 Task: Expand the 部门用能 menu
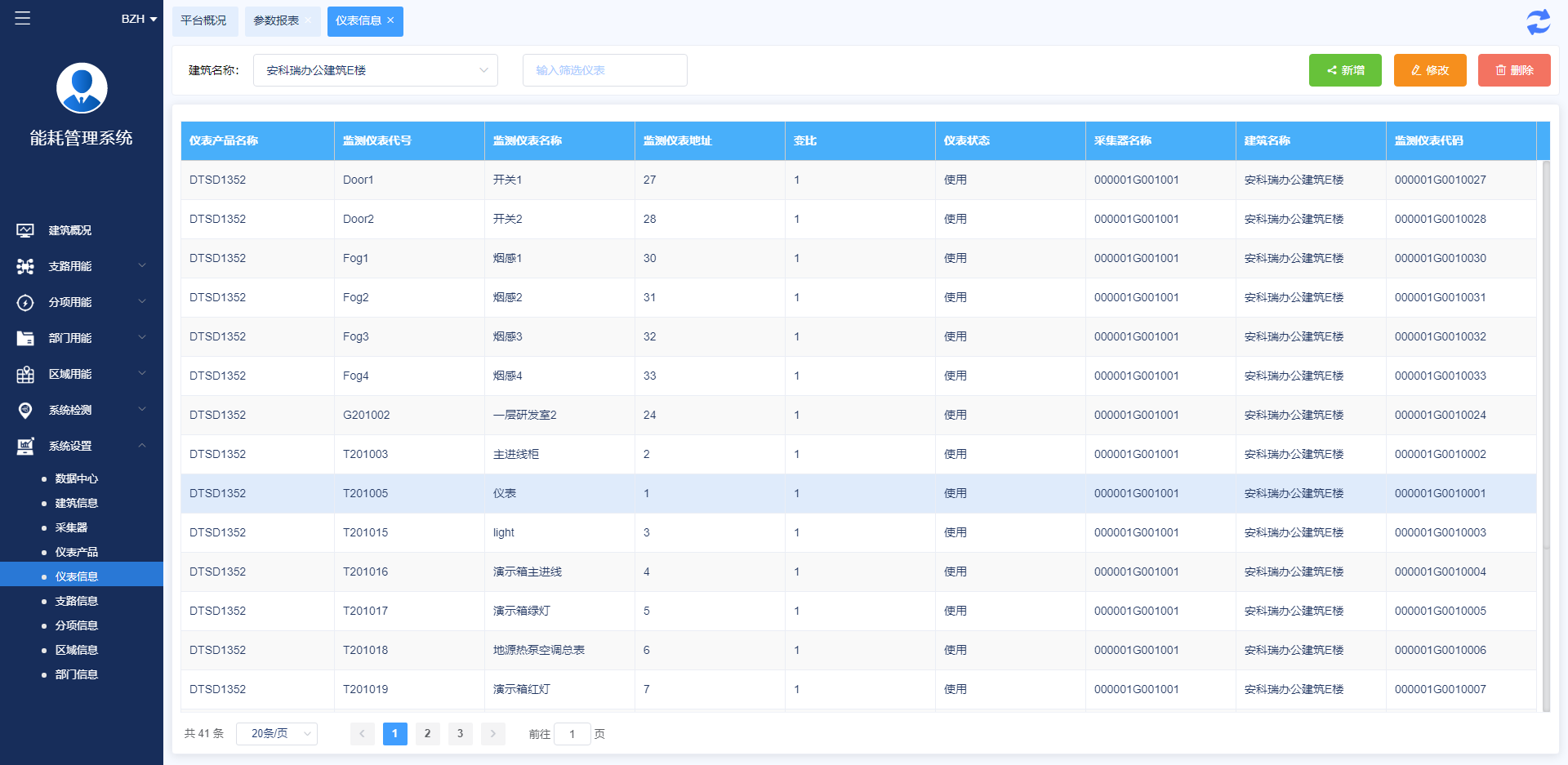point(142,337)
